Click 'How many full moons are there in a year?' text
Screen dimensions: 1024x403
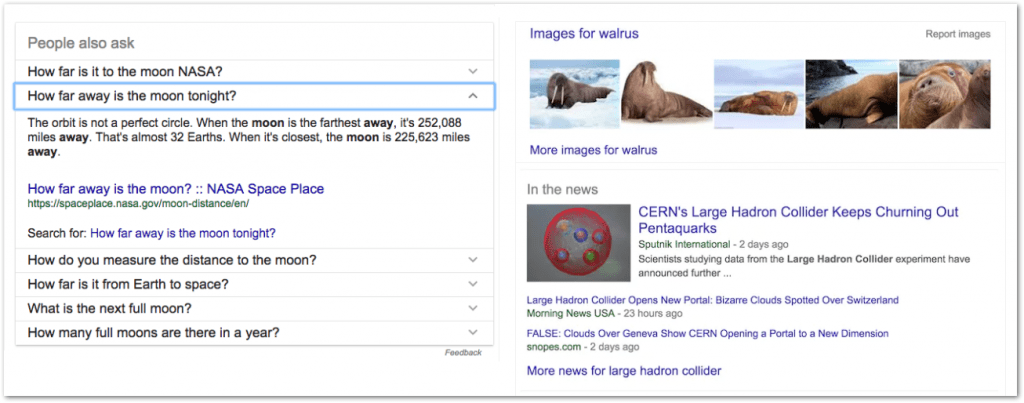click(x=153, y=332)
